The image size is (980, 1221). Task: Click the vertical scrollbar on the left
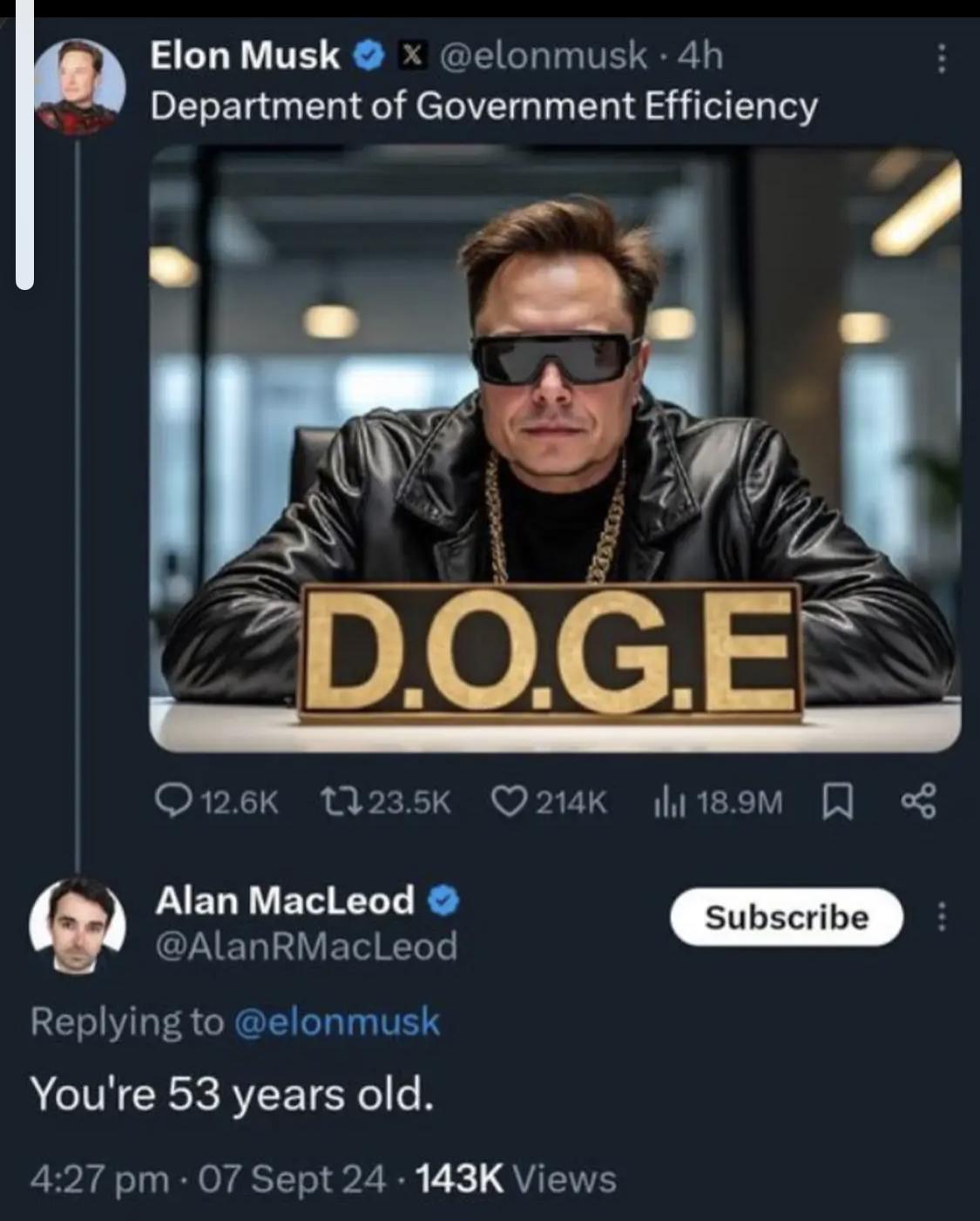click(24, 148)
